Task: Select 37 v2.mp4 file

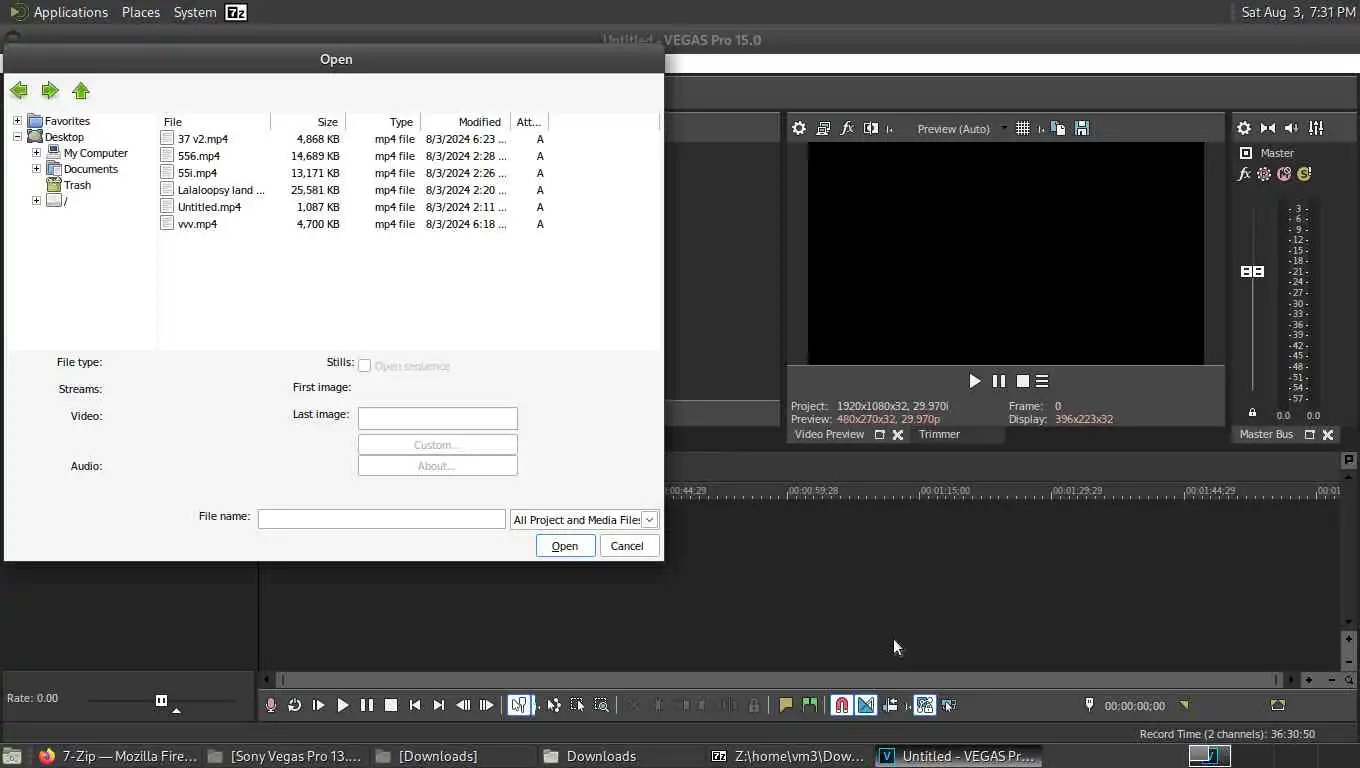Action: pos(203,139)
